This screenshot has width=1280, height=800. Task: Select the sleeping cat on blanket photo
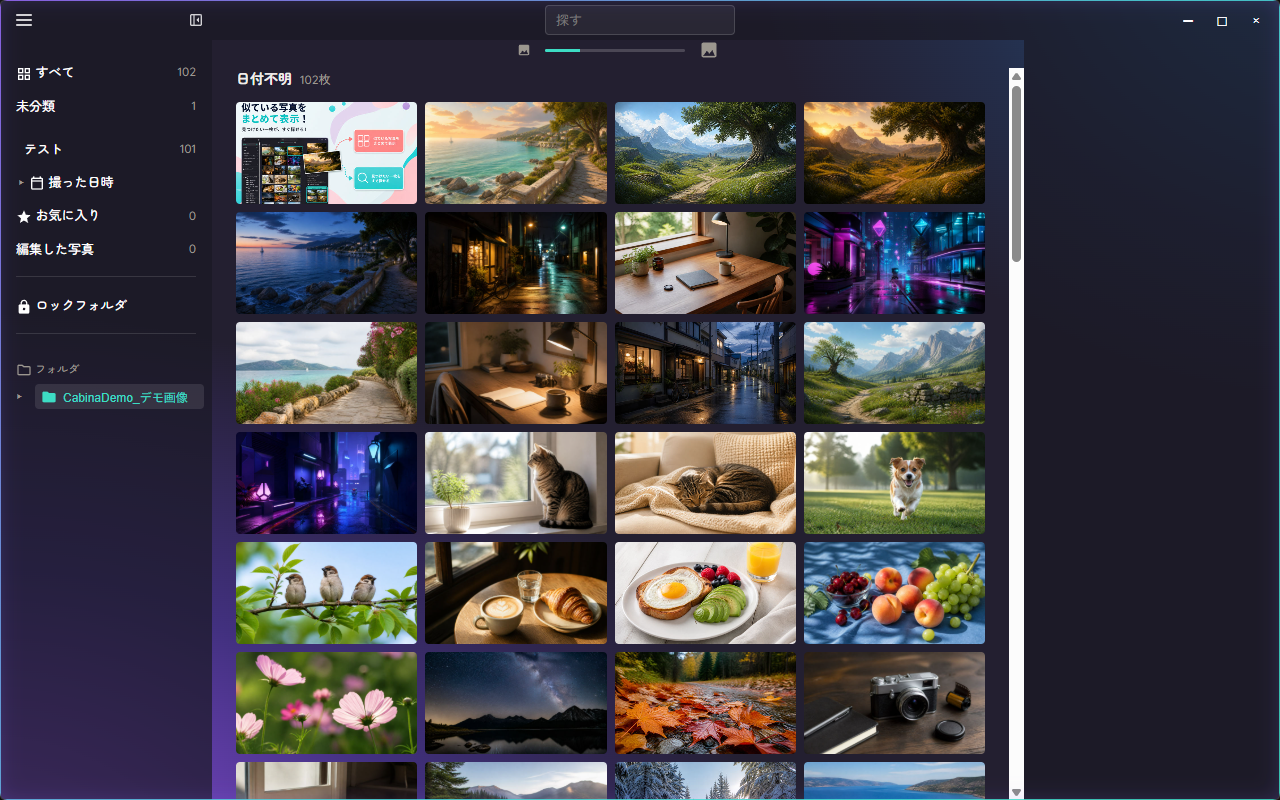(705, 483)
